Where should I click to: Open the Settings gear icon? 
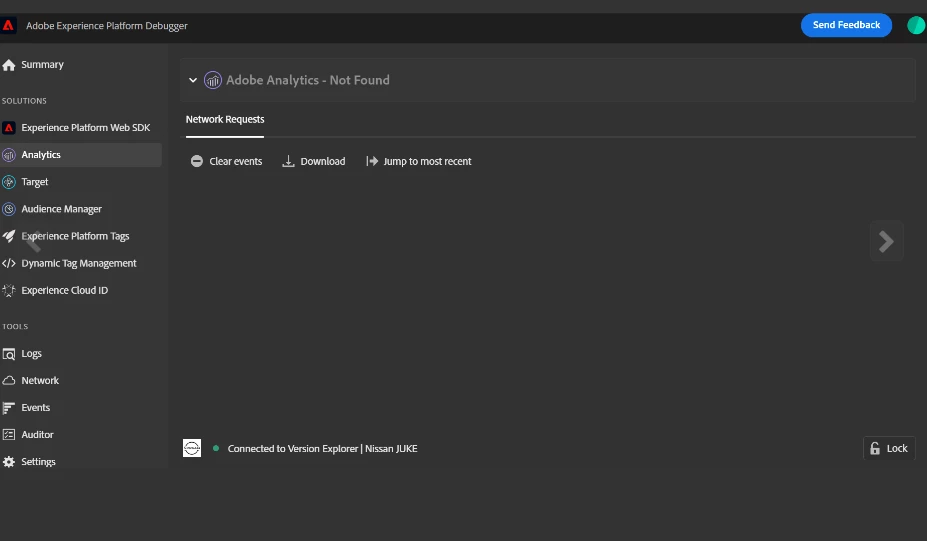click(8, 462)
